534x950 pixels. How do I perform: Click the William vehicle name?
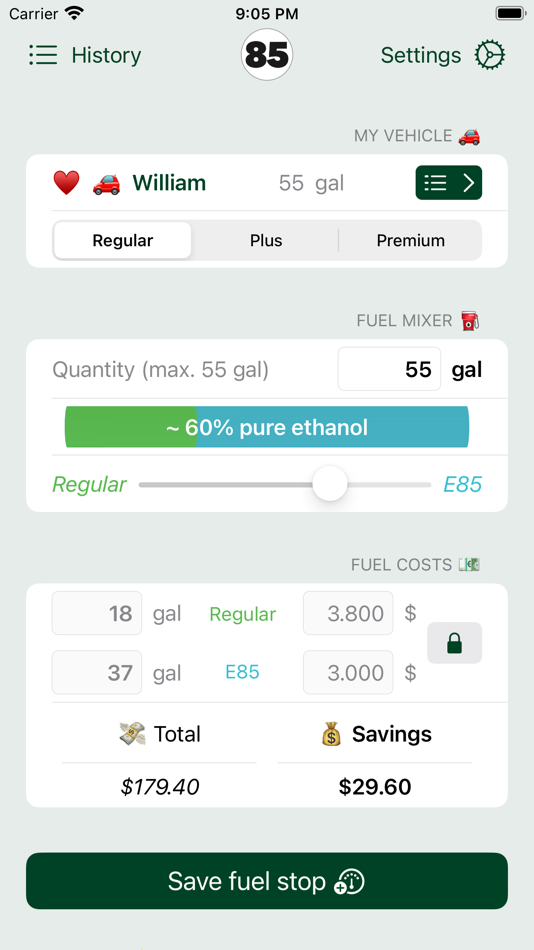coord(169,182)
